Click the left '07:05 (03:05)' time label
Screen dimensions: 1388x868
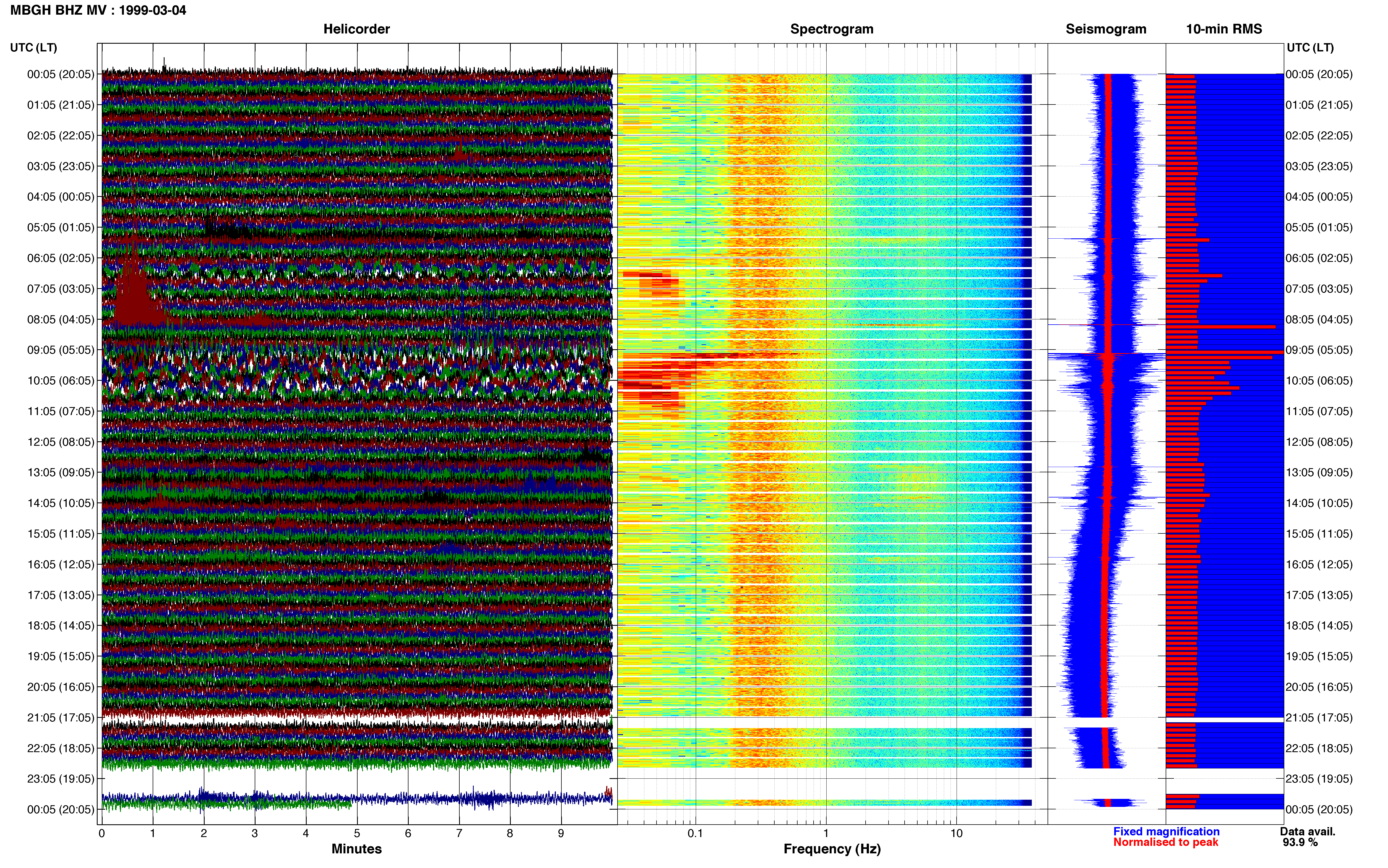[x=60, y=289]
